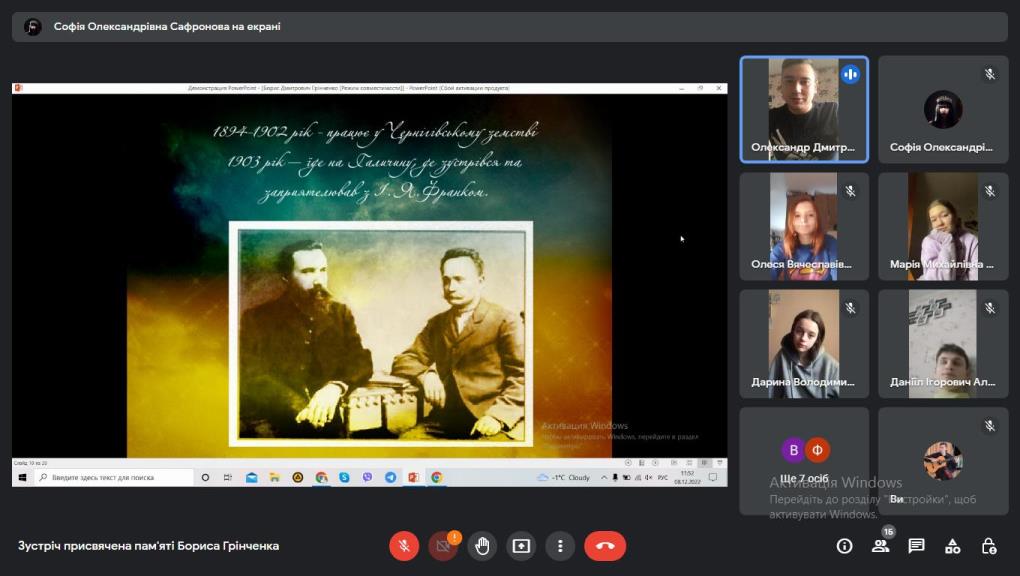This screenshot has height=576, width=1020.
Task: Expand the 'Ще 7 осіб' tile
Action: (x=804, y=460)
